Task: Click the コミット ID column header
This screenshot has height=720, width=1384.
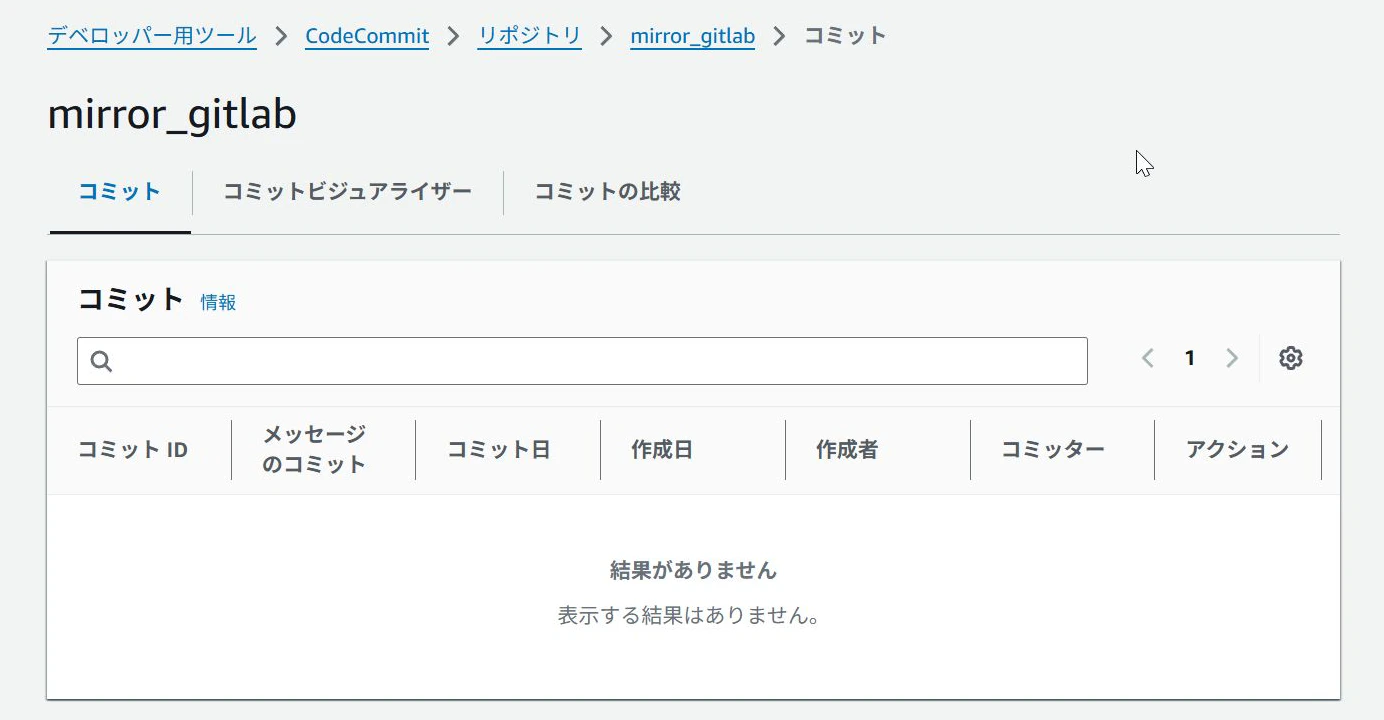Action: coord(133,450)
